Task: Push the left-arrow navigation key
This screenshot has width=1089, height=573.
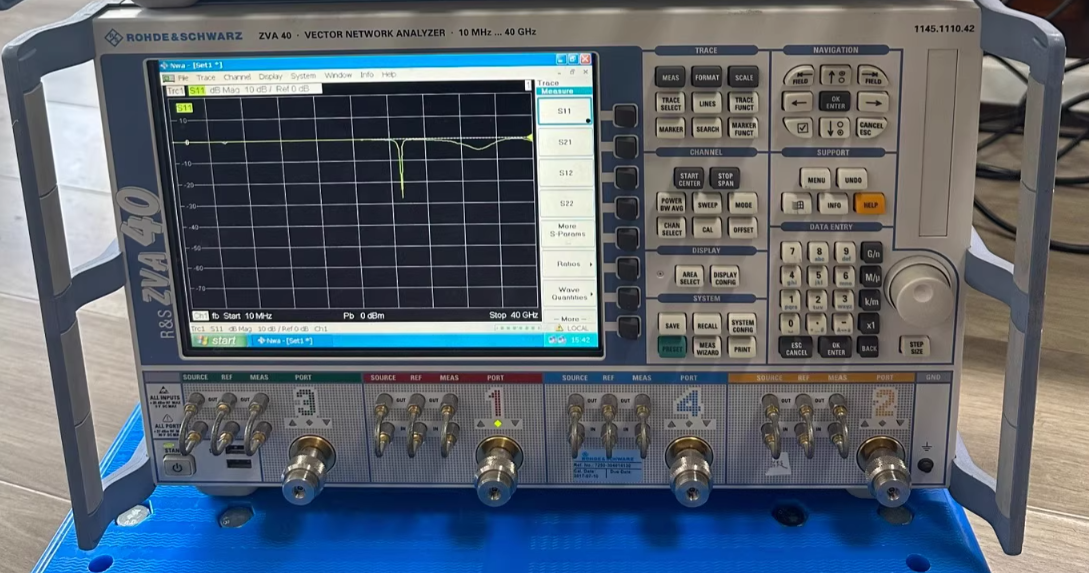Action: [x=798, y=102]
